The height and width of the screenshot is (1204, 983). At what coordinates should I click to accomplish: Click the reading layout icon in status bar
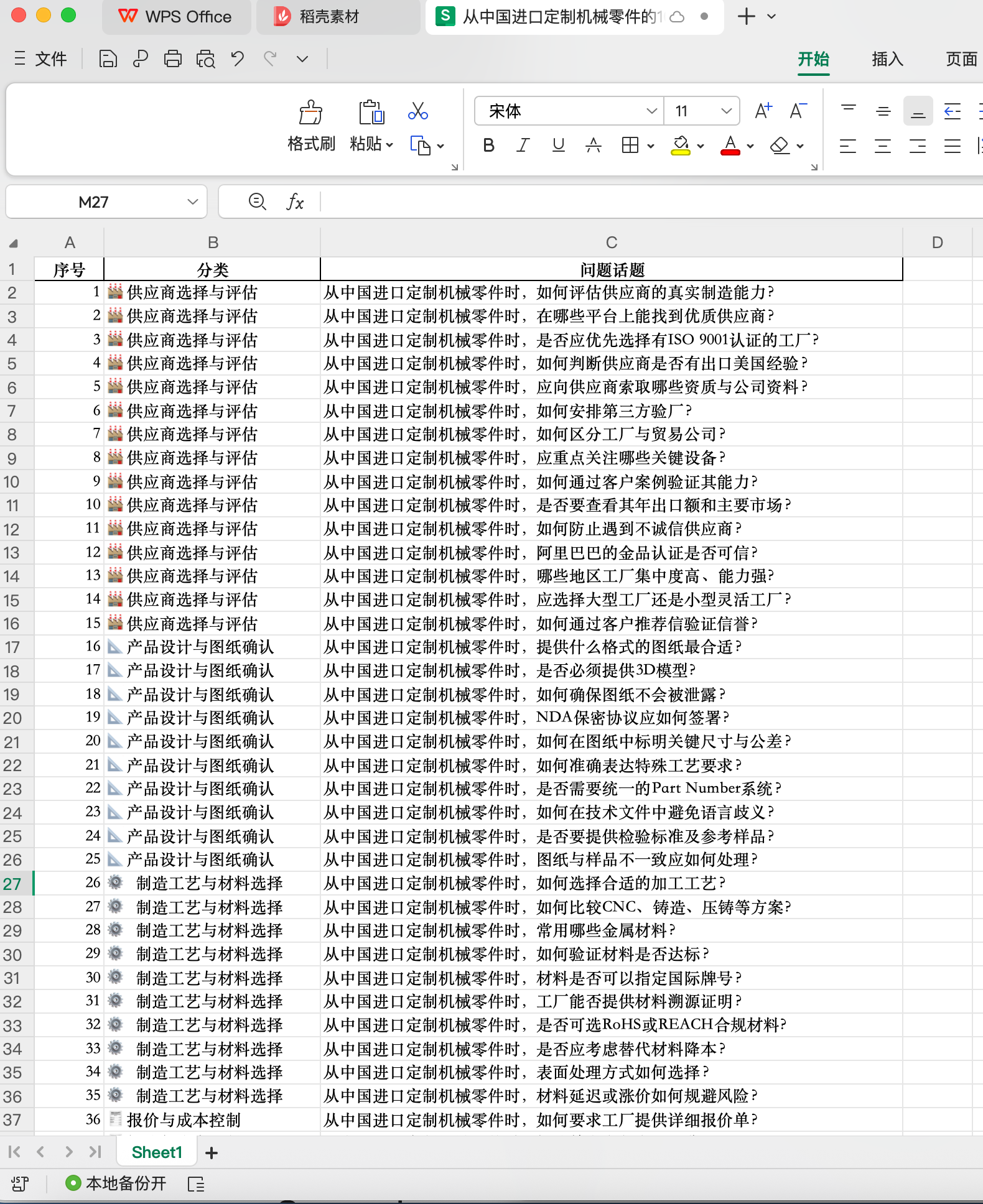196,1183
